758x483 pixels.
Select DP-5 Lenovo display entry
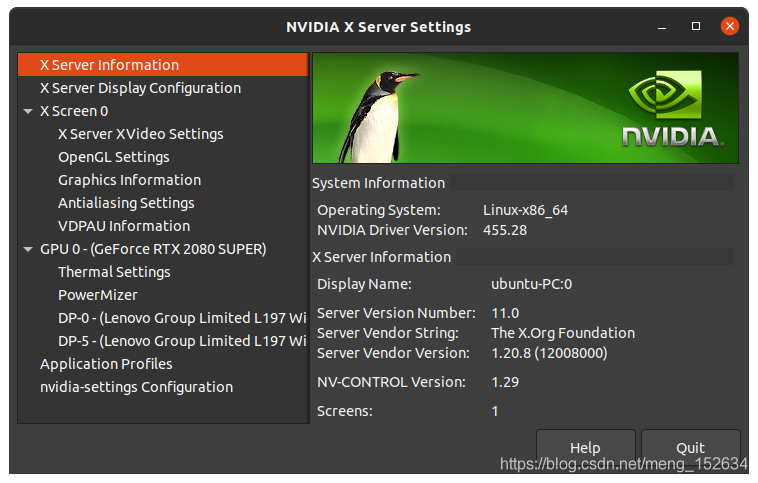click(182, 341)
